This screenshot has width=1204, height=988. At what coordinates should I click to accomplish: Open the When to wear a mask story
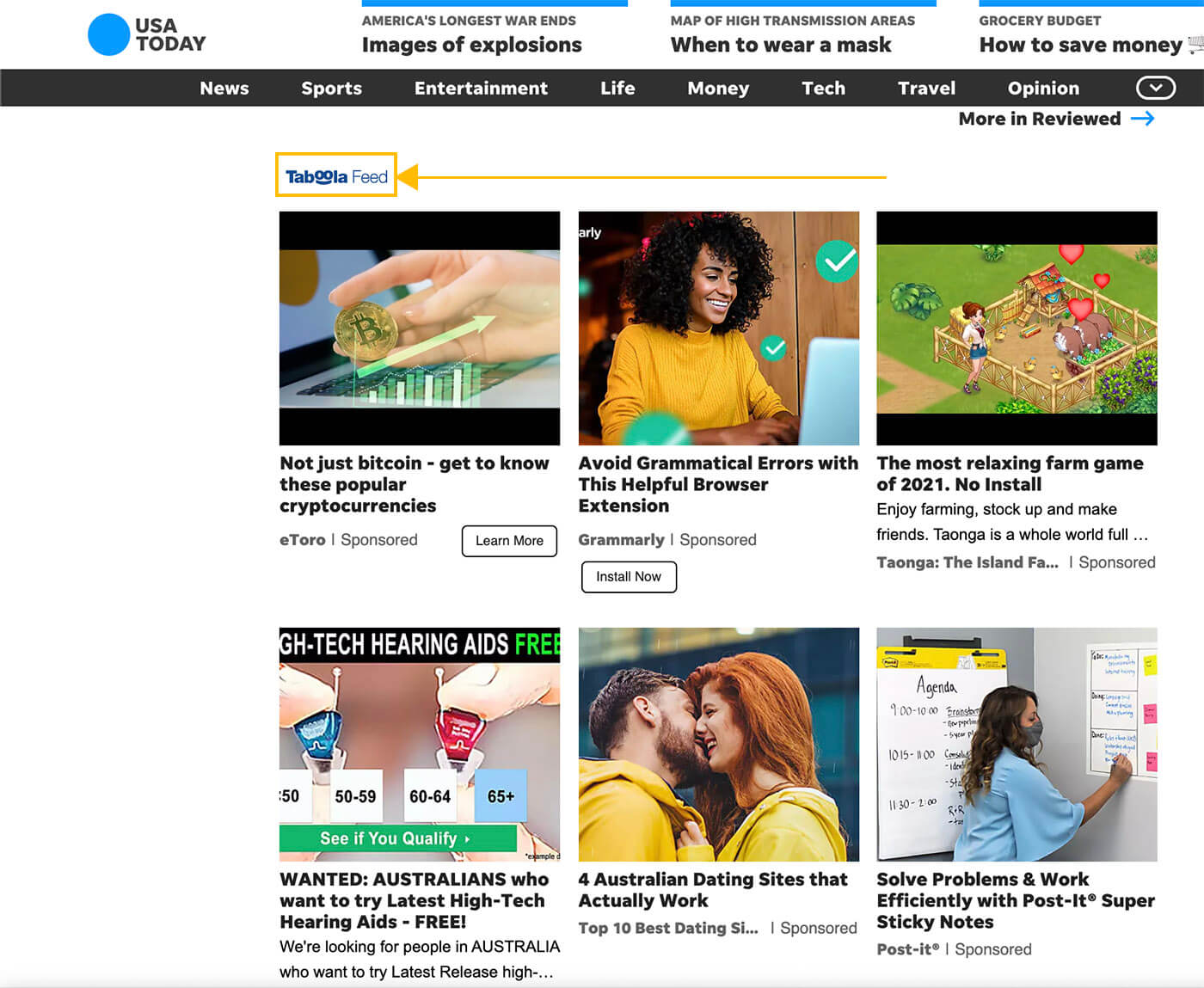pos(781,45)
